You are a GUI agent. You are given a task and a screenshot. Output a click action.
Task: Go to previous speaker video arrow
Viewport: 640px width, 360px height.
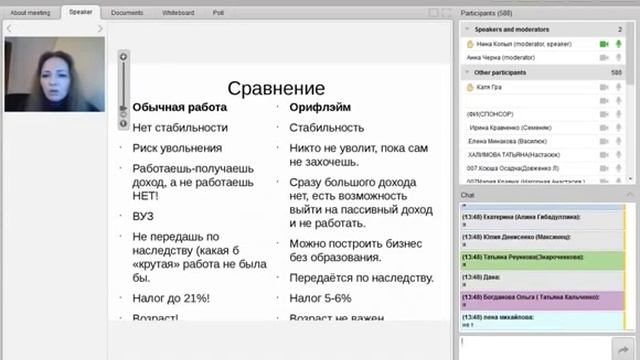coord(9,28)
